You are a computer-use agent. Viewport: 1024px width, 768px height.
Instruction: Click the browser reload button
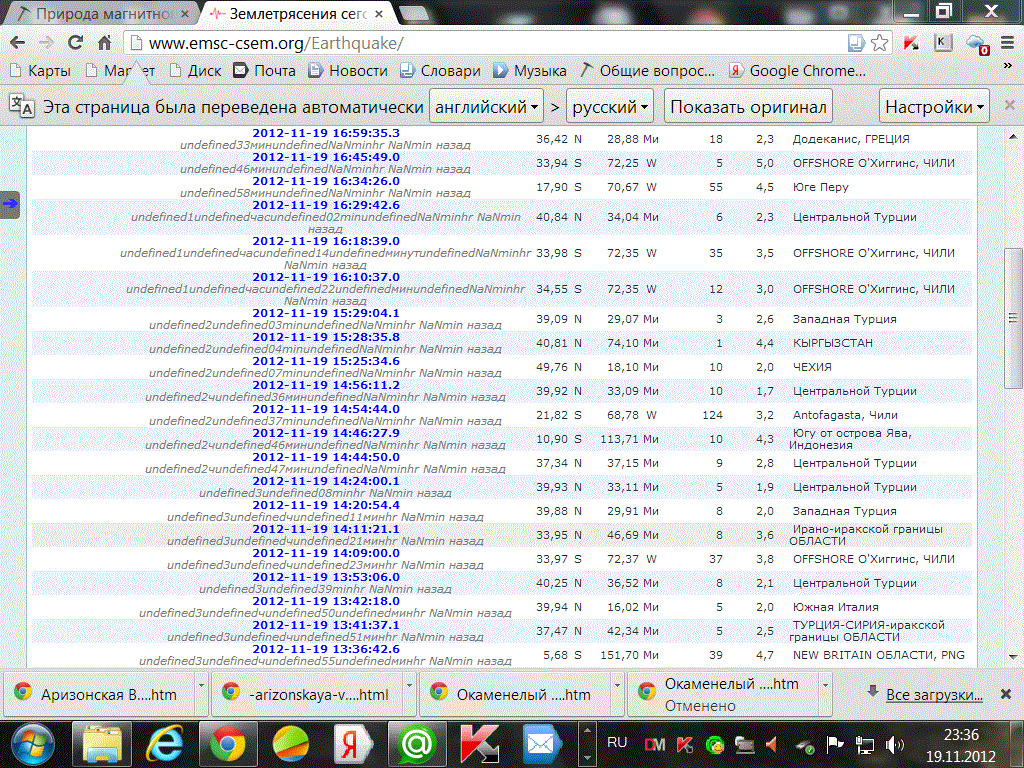(x=75, y=43)
